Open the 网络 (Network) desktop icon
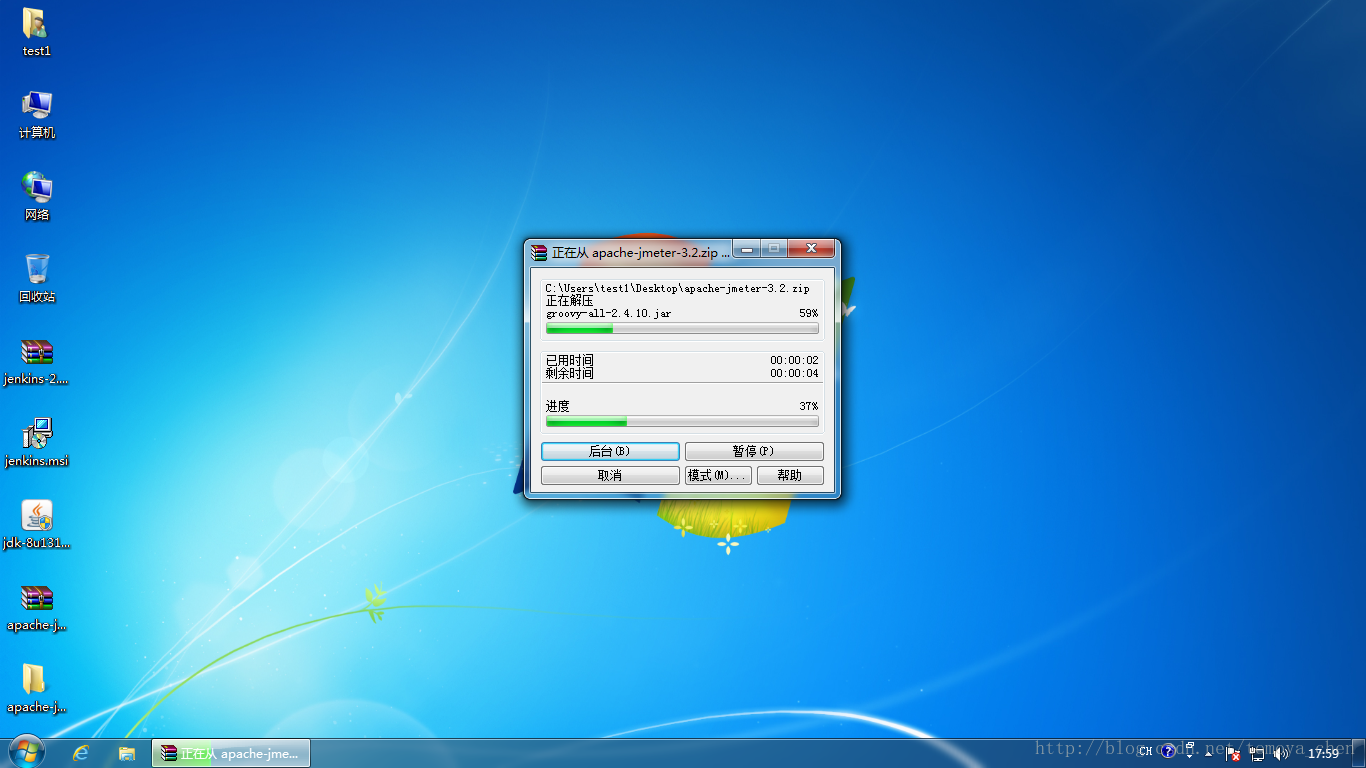 (x=37, y=196)
